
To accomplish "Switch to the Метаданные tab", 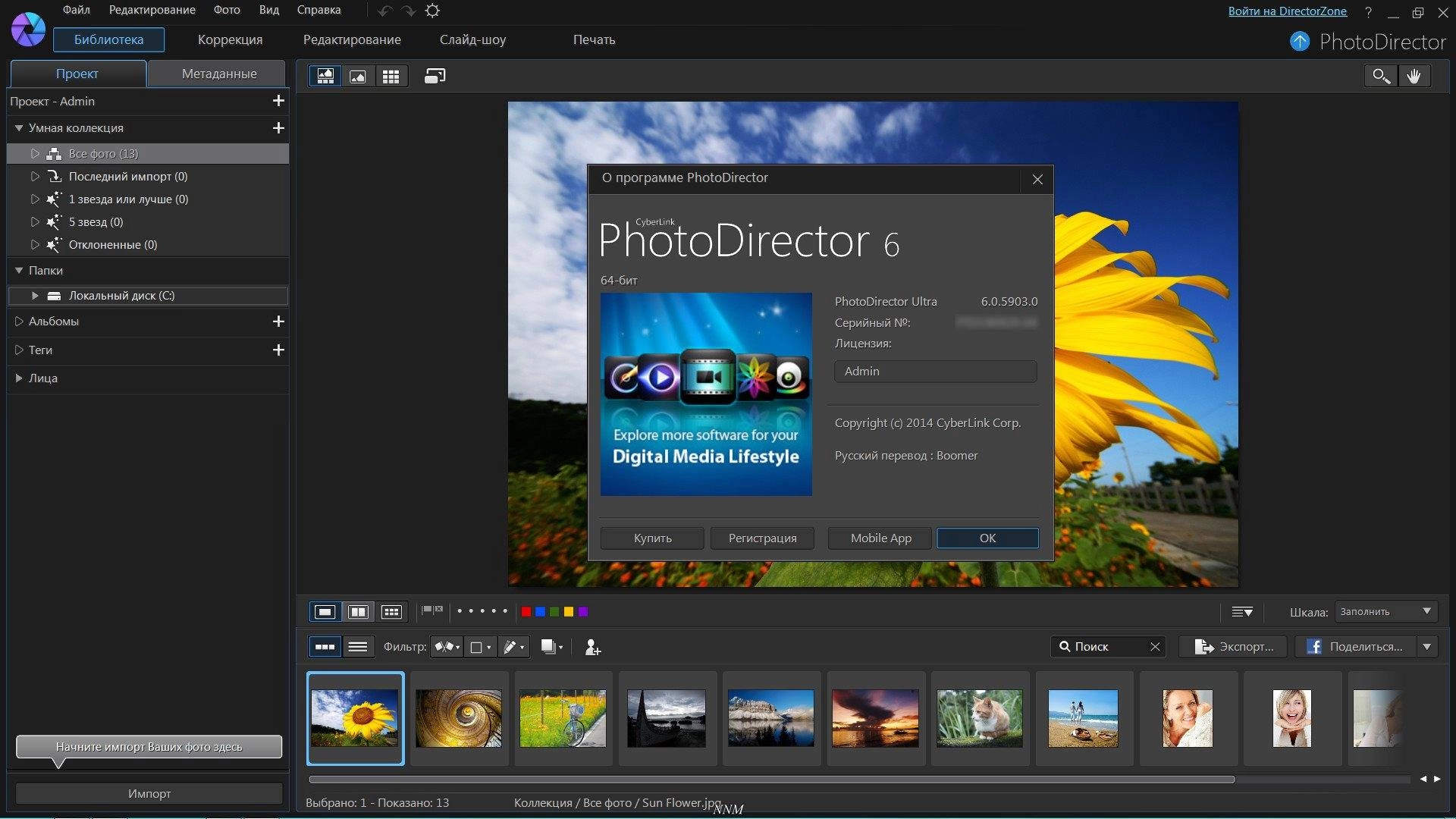I will pos(218,74).
